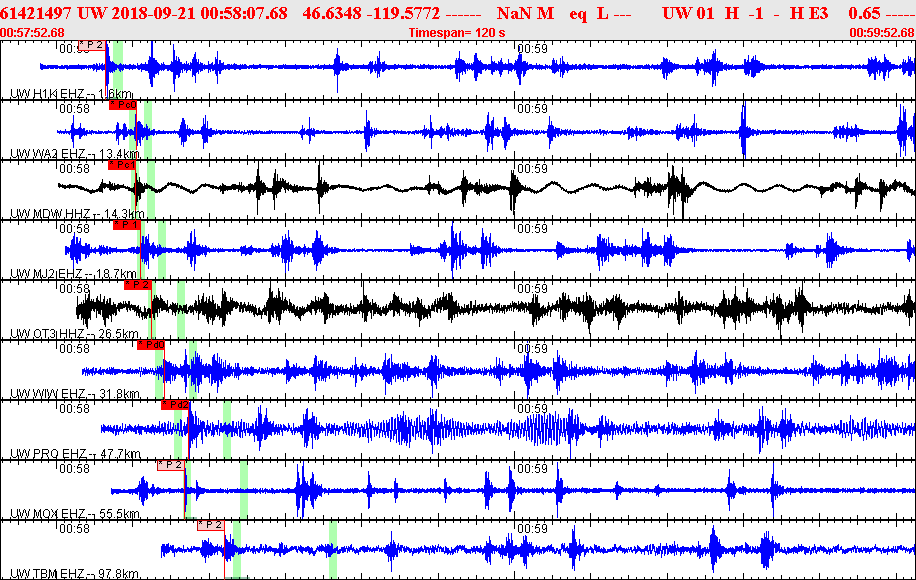Select the P 2 pick flag on H1K trace
This screenshot has width=916, height=580.
click(x=92, y=45)
